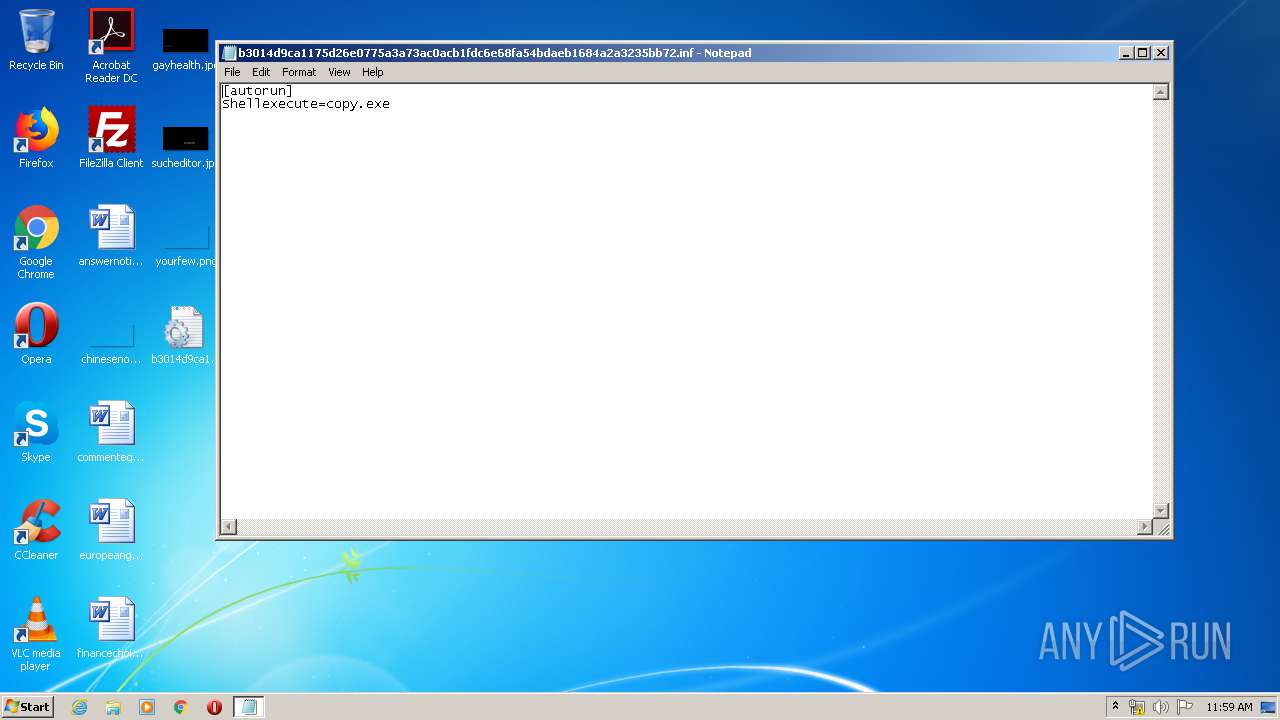1280x720 pixels.
Task: Open the Help menu in Notepad
Action: (373, 72)
